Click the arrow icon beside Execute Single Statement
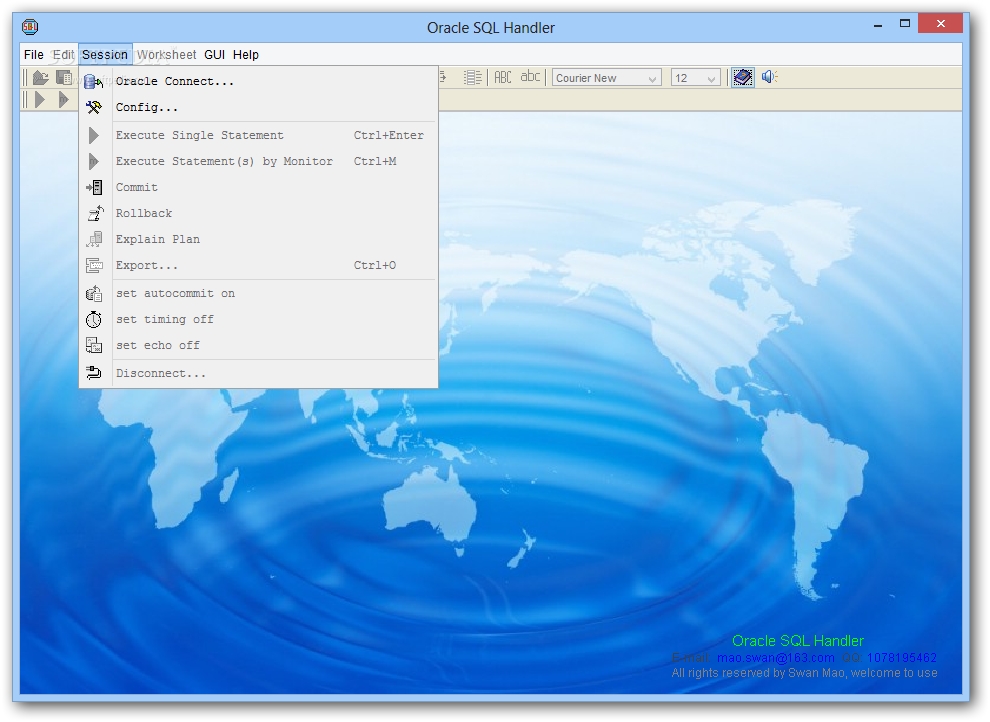The image size is (990, 722). pyautogui.click(x=93, y=135)
